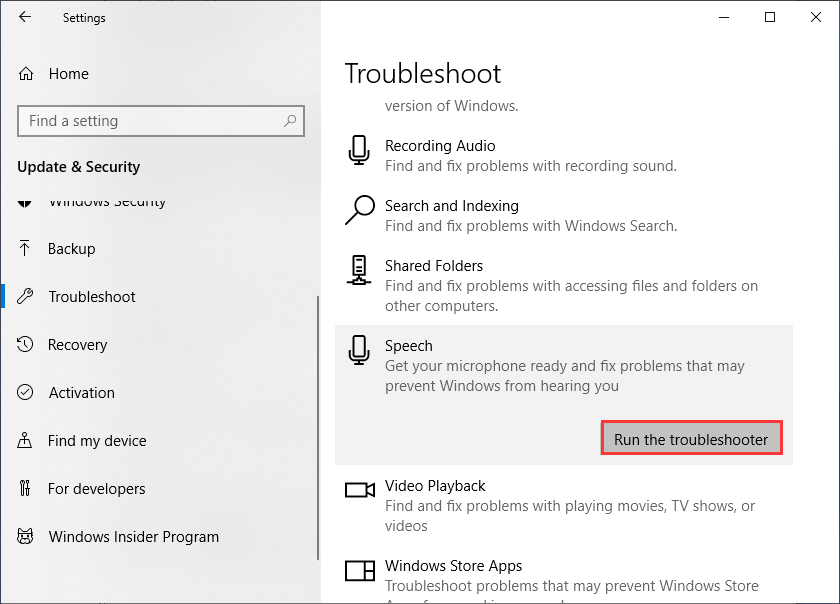Click the Troubleshoot wrench icon
This screenshot has height=604, width=840.
point(25,296)
